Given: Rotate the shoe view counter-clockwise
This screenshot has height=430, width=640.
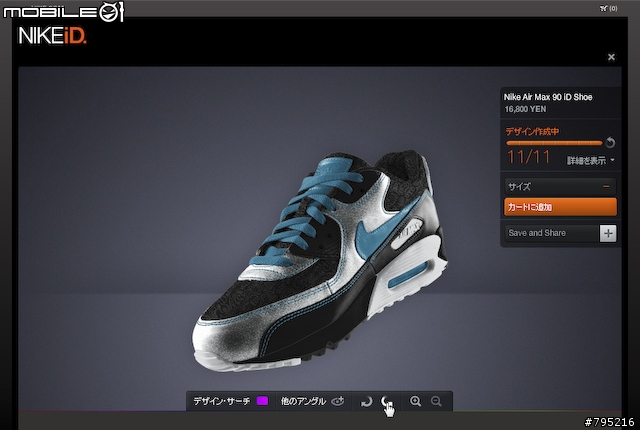Looking at the screenshot, I should [x=386, y=401].
